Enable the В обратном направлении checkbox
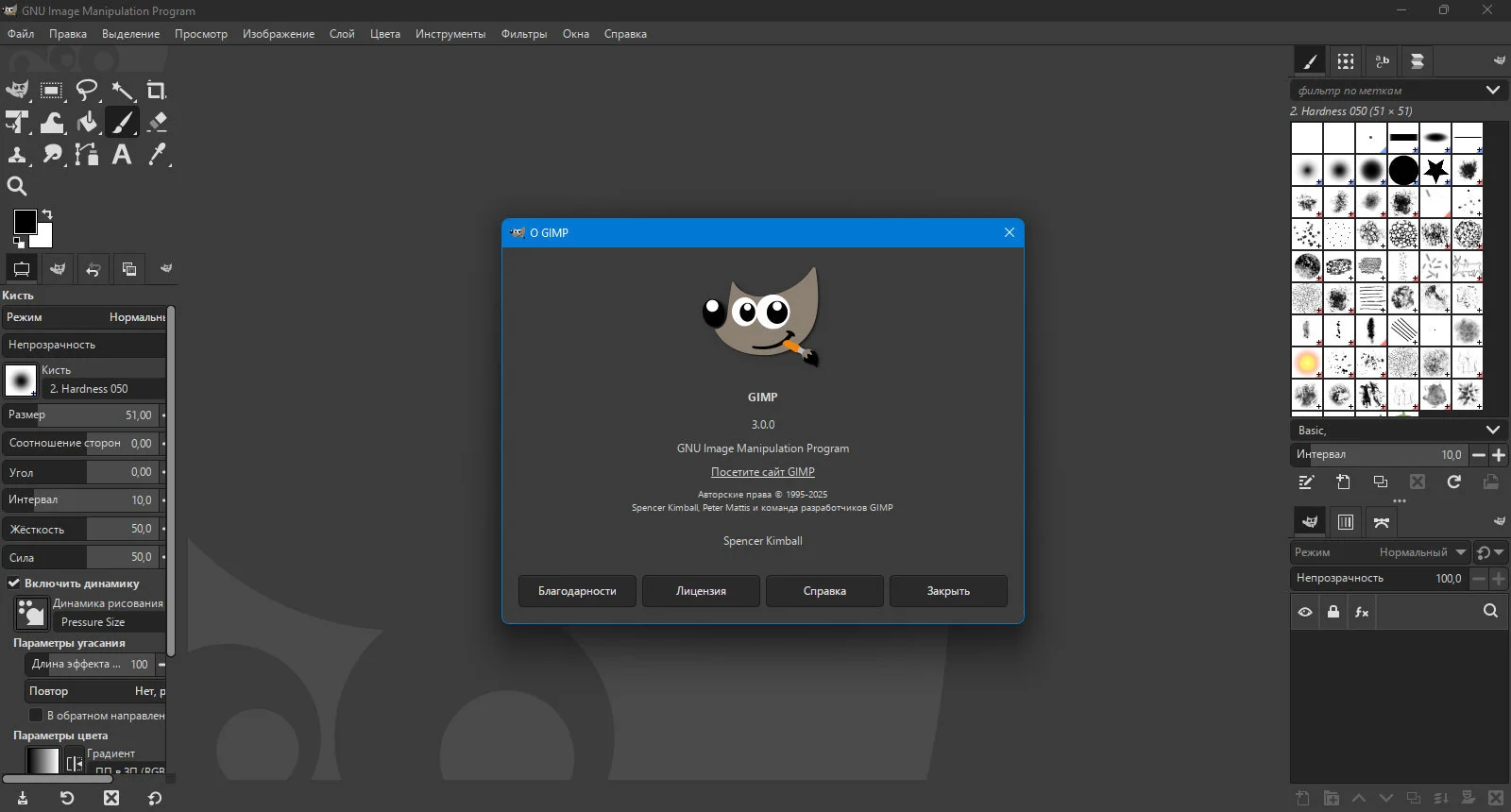The width and height of the screenshot is (1511, 812). (36, 715)
